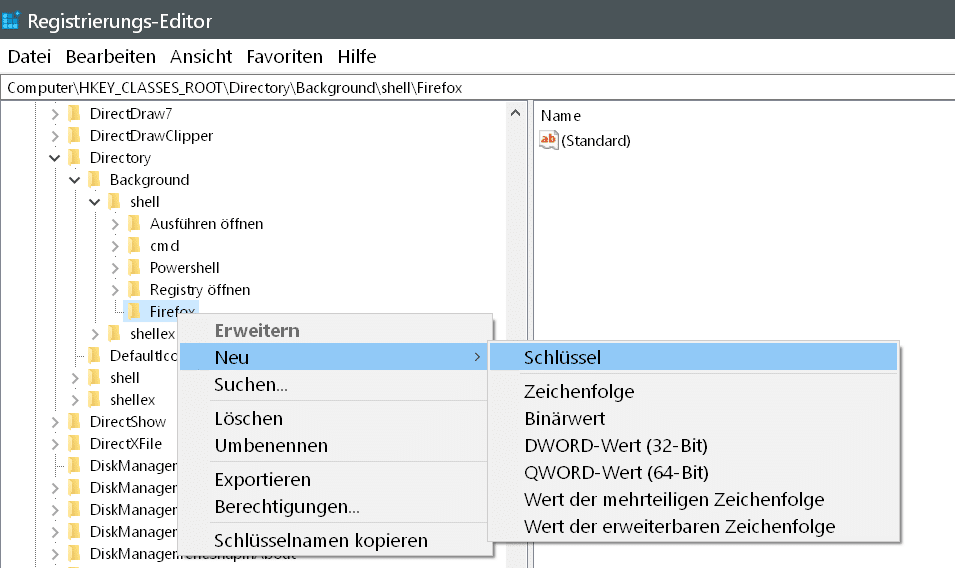The width and height of the screenshot is (955, 568).
Task: Choose Schlüsselnamen kopieren from context menu
Action: pyautogui.click(x=320, y=541)
